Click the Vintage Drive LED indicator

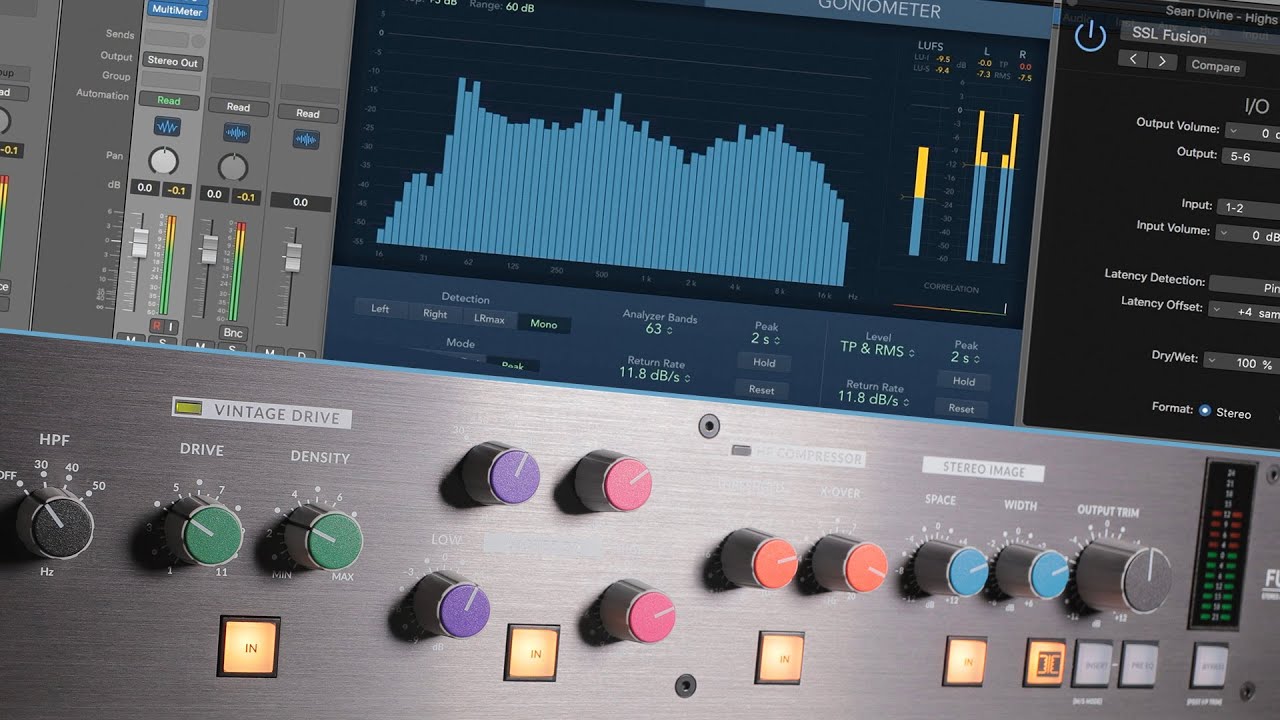pyautogui.click(x=188, y=407)
